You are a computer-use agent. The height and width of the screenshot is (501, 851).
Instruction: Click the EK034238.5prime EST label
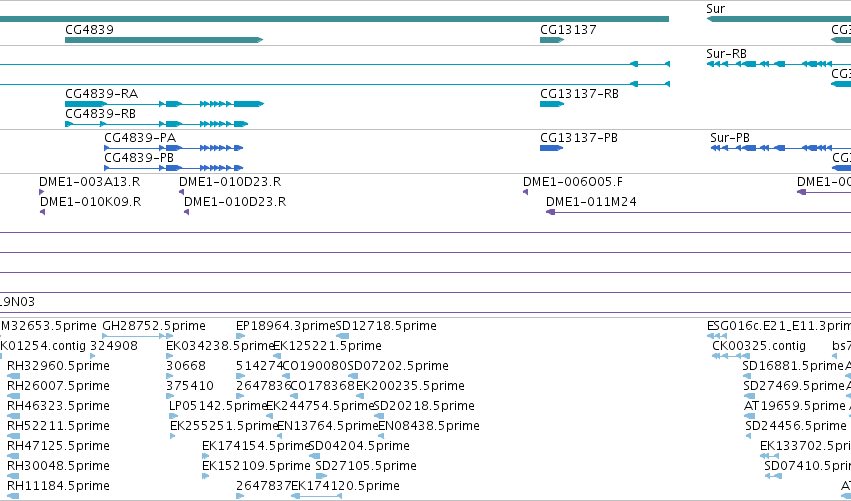coord(220,346)
